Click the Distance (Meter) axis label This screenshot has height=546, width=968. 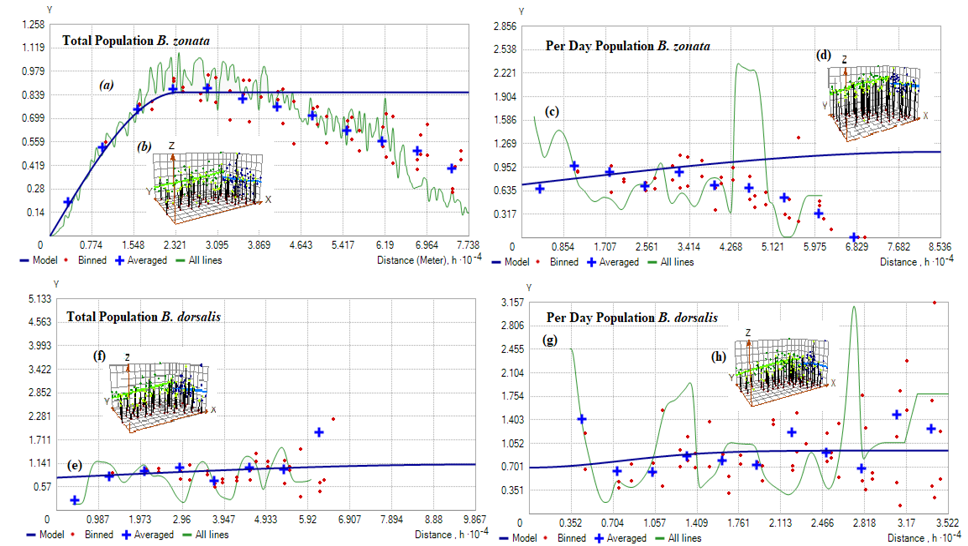[412, 261]
